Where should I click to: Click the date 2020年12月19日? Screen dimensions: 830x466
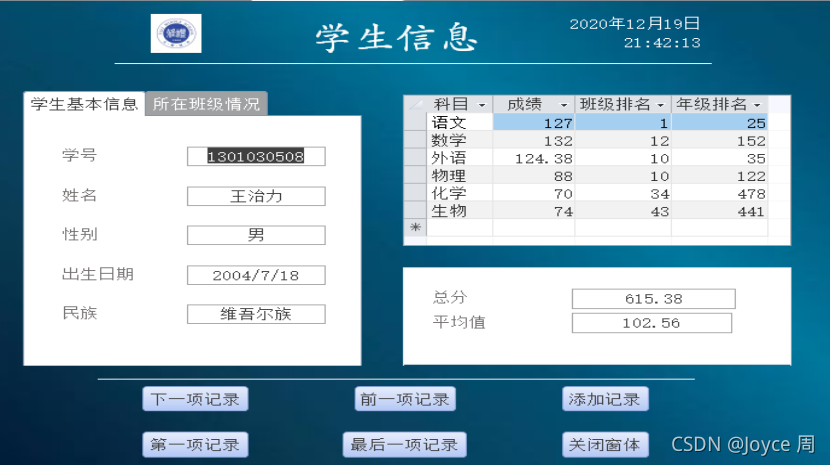(635, 23)
